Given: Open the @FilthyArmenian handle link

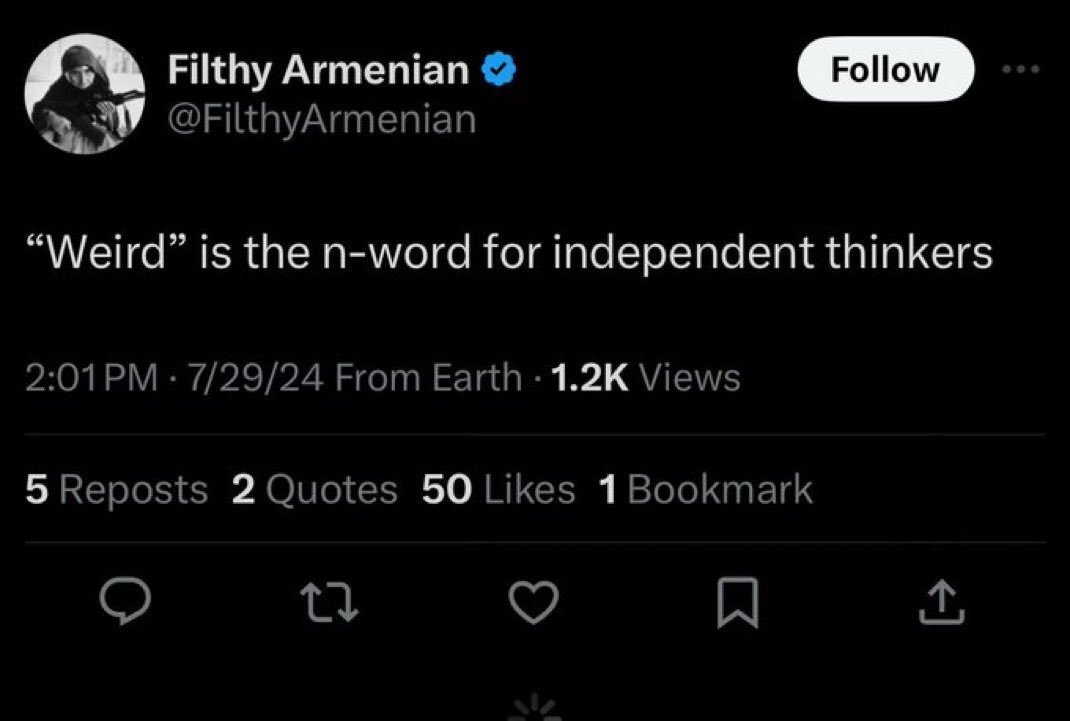Looking at the screenshot, I should (x=321, y=120).
